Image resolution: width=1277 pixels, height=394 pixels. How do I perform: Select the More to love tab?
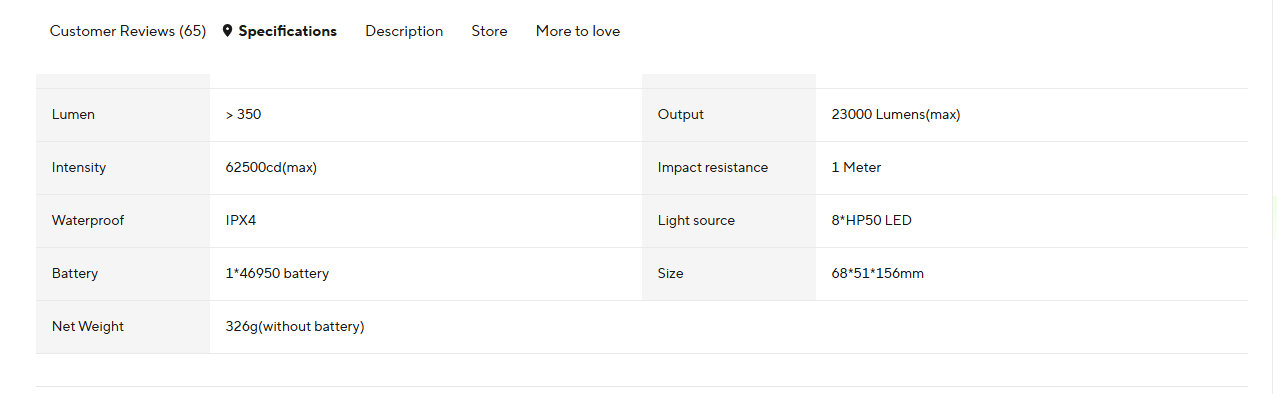pyautogui.click(x=578, y=31)
